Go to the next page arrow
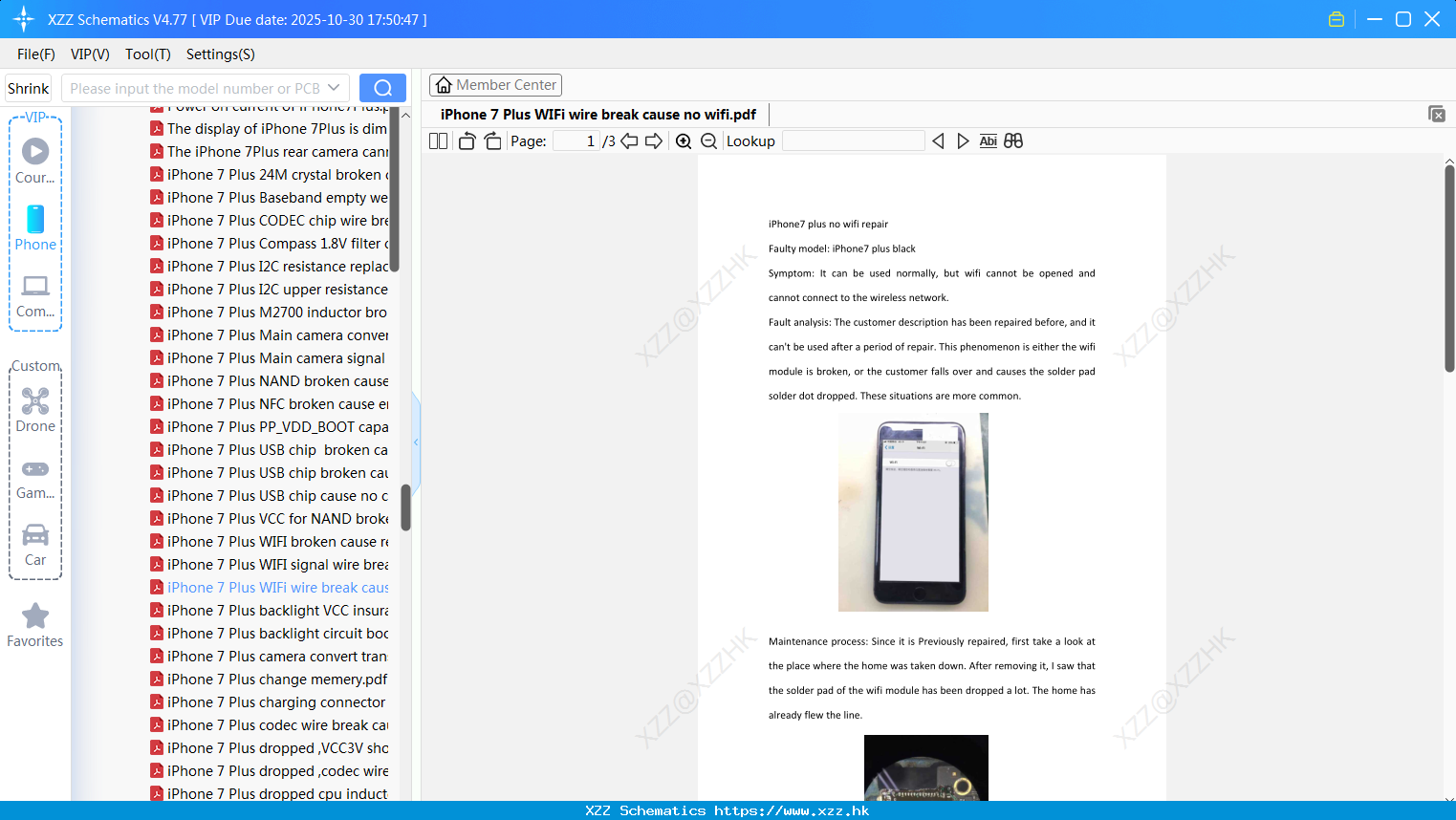The image size is (1456, 820). (x=654, y=141)
